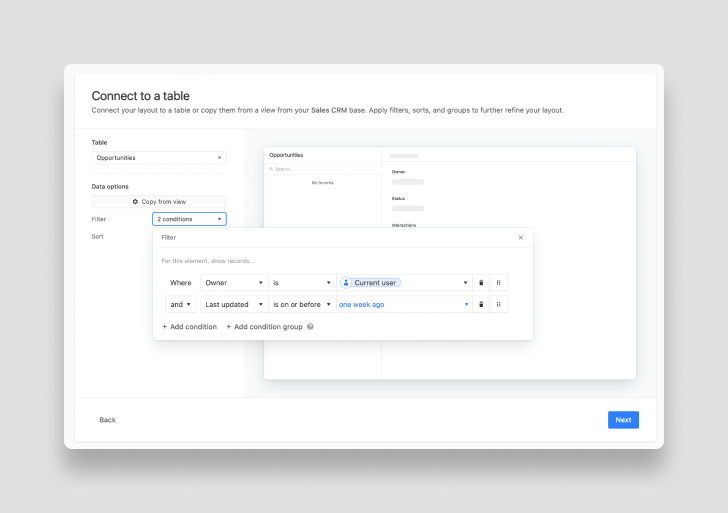The image size is (728, 513).
Task: Click Add condition group
Action: pos(264,327)
